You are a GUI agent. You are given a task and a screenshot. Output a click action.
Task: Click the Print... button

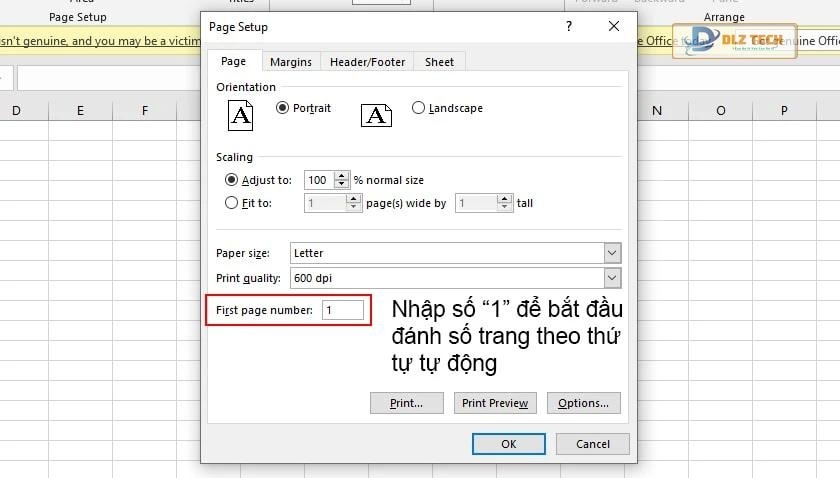[407, 403]
